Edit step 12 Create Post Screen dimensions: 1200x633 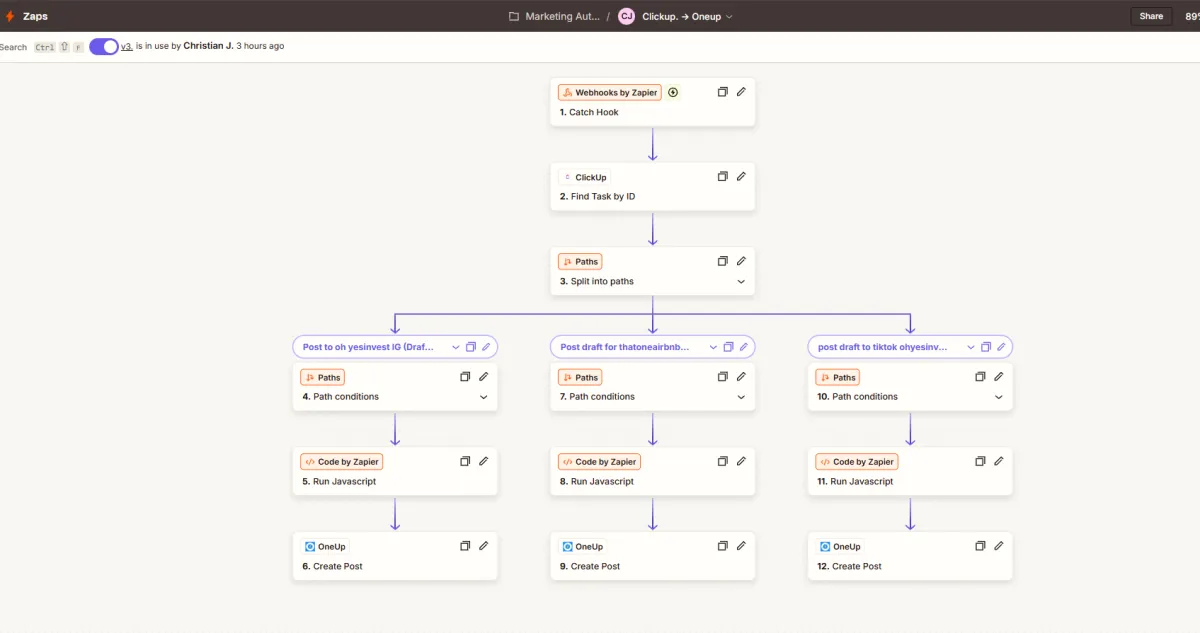tap(998, 546)
